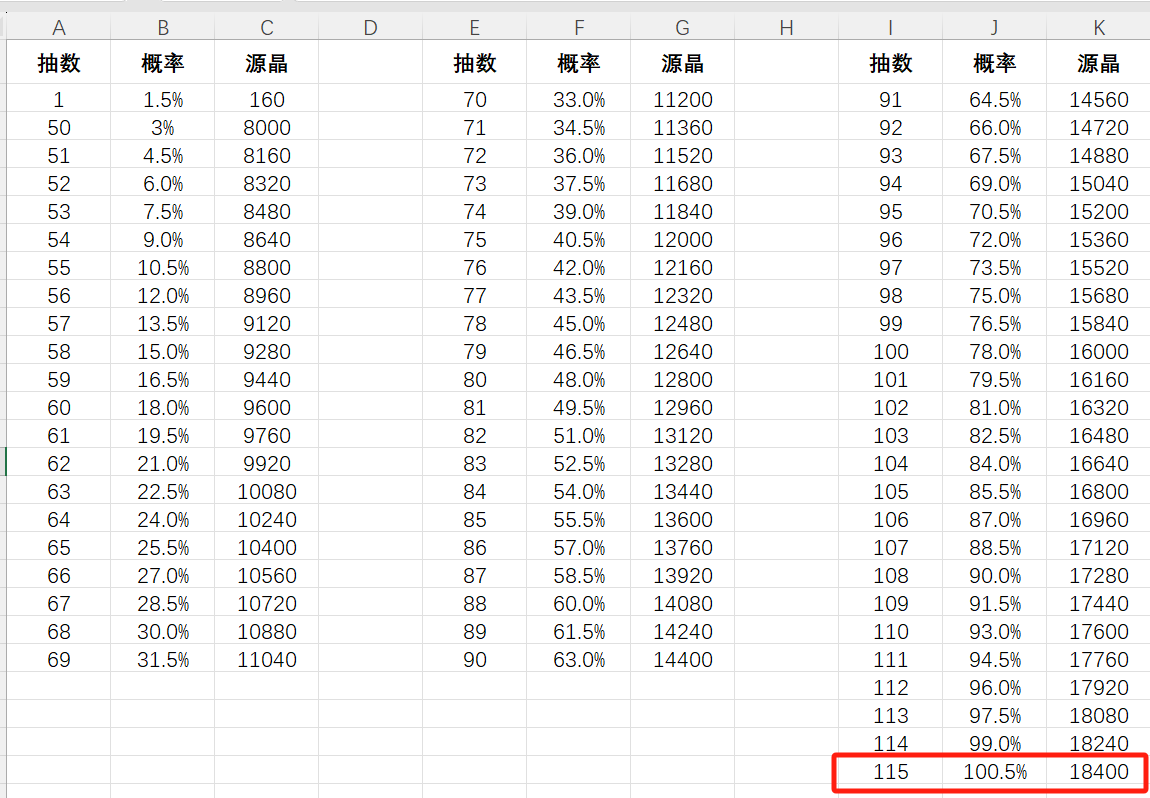Click the column K header
This screenshot has width=1150, height=798.
(1099, 28)
